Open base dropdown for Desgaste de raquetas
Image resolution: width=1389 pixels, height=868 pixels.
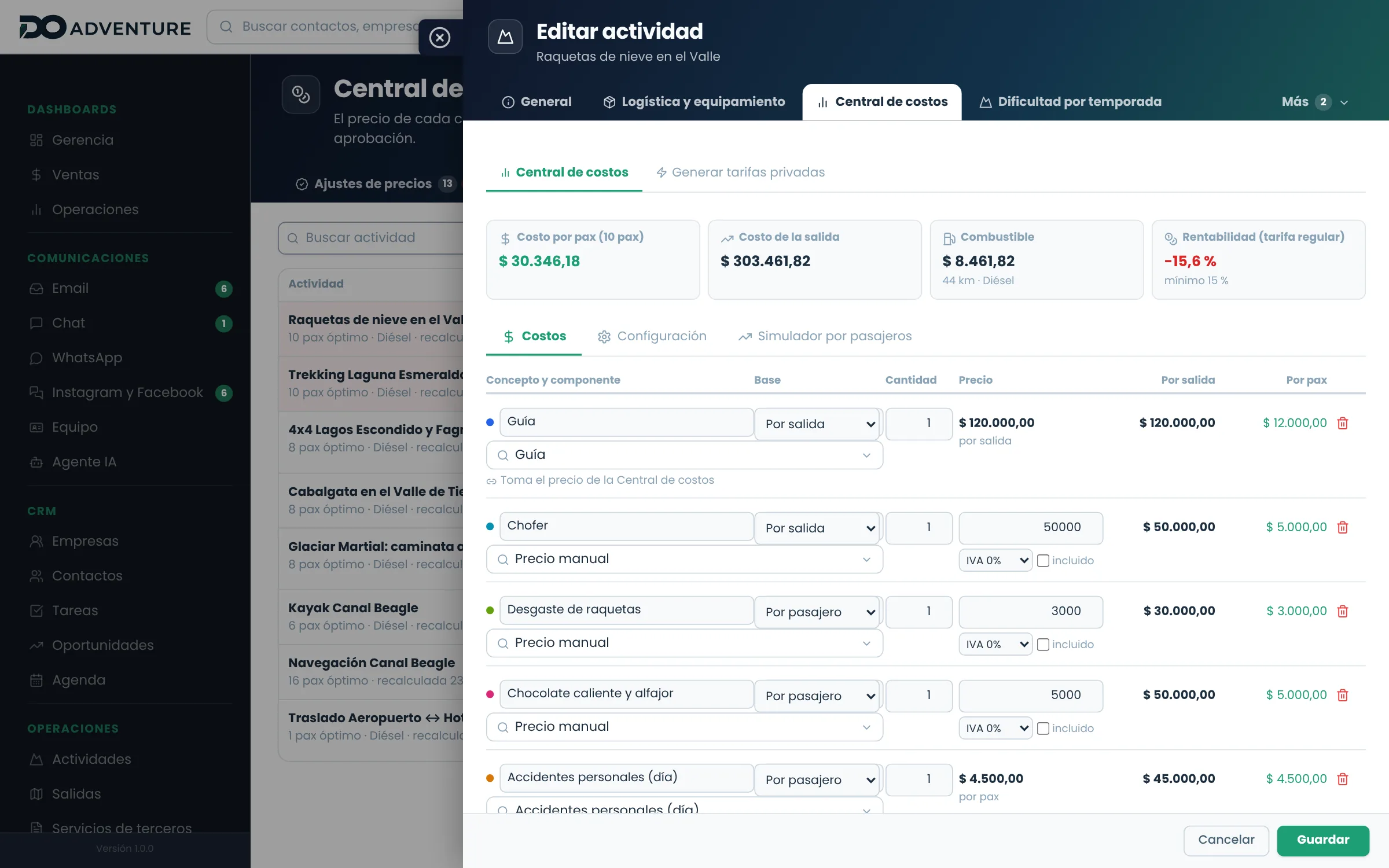point(818,612)
